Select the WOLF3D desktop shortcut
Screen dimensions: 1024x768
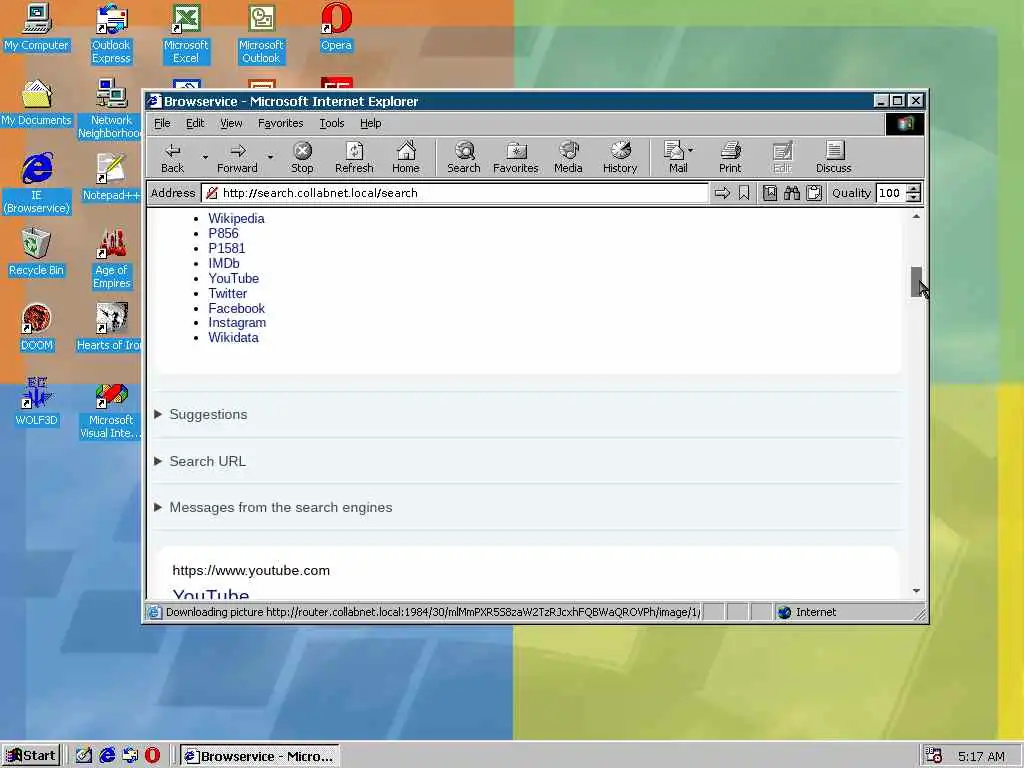click(36, 403)
